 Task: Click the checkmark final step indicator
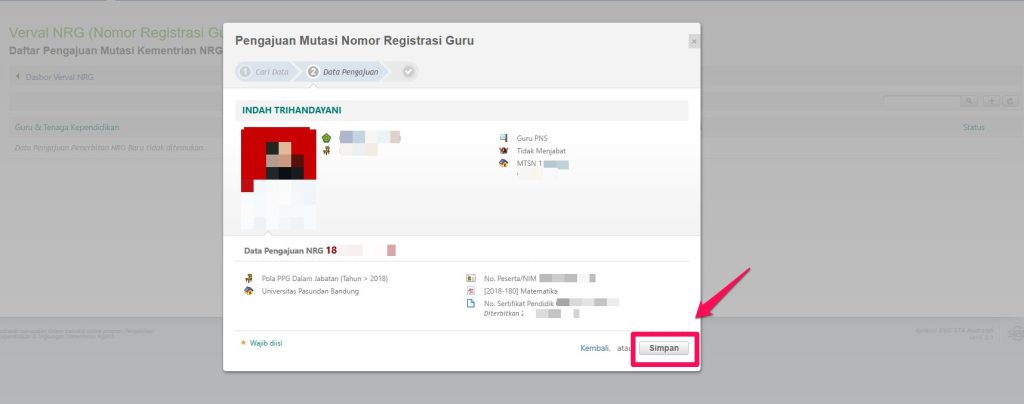(408, 72)
